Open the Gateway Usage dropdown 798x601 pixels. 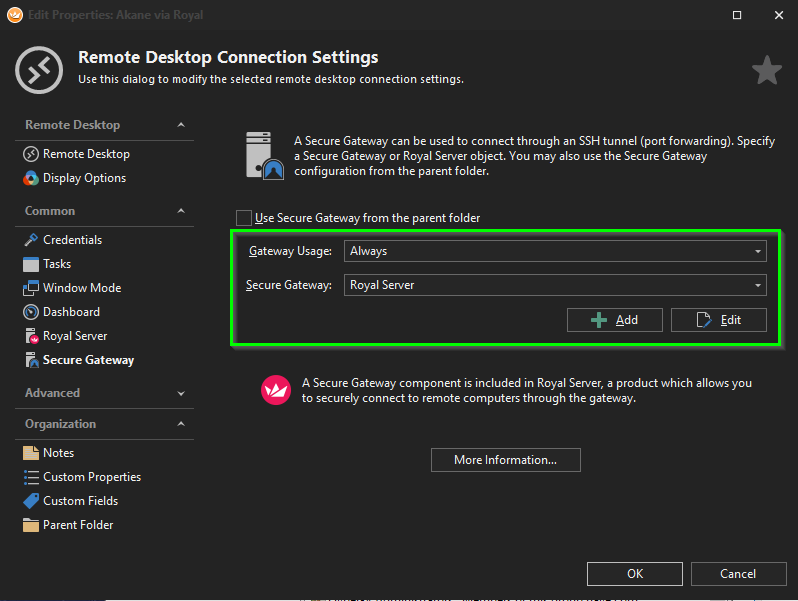click(555, 251)
